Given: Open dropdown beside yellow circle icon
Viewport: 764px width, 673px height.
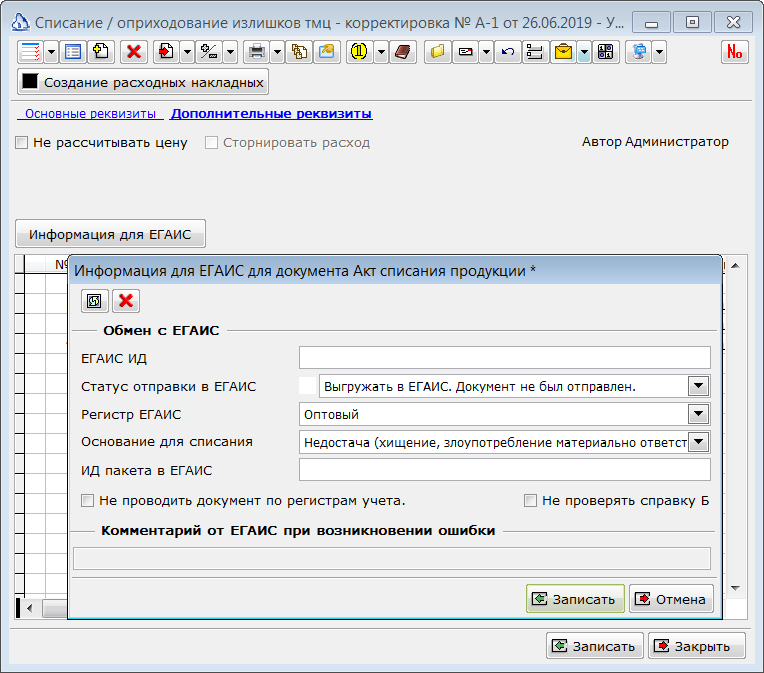Looking at the screenshot, I should pos(381,52).
